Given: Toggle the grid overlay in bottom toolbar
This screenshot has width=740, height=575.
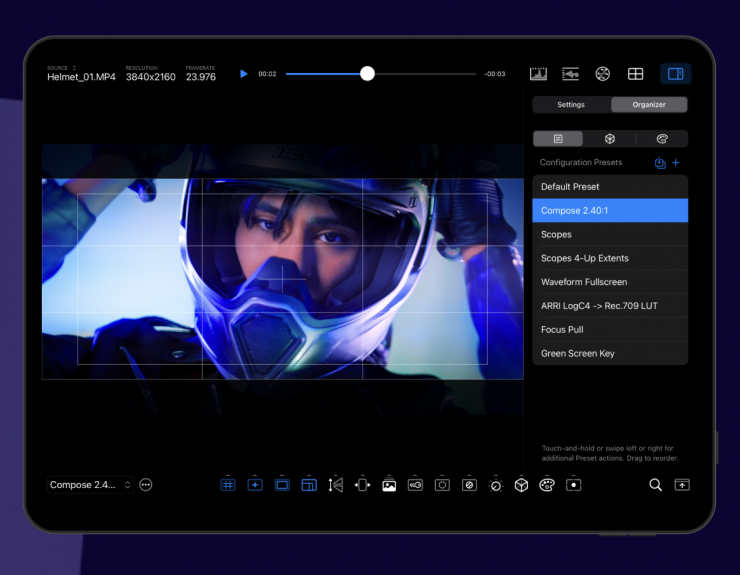Looking at the screenshot, I should [x=228, y=485].
